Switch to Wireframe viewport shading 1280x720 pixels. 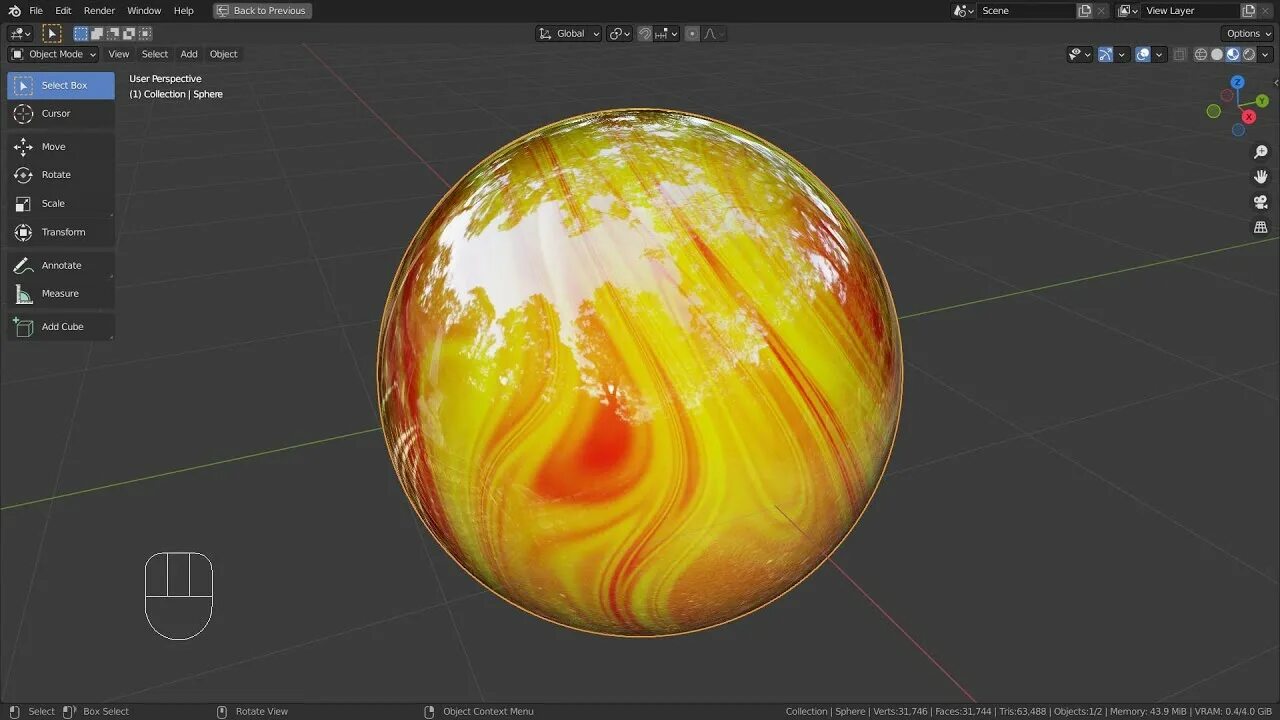pyautogui.click(x=1200, y=54)
